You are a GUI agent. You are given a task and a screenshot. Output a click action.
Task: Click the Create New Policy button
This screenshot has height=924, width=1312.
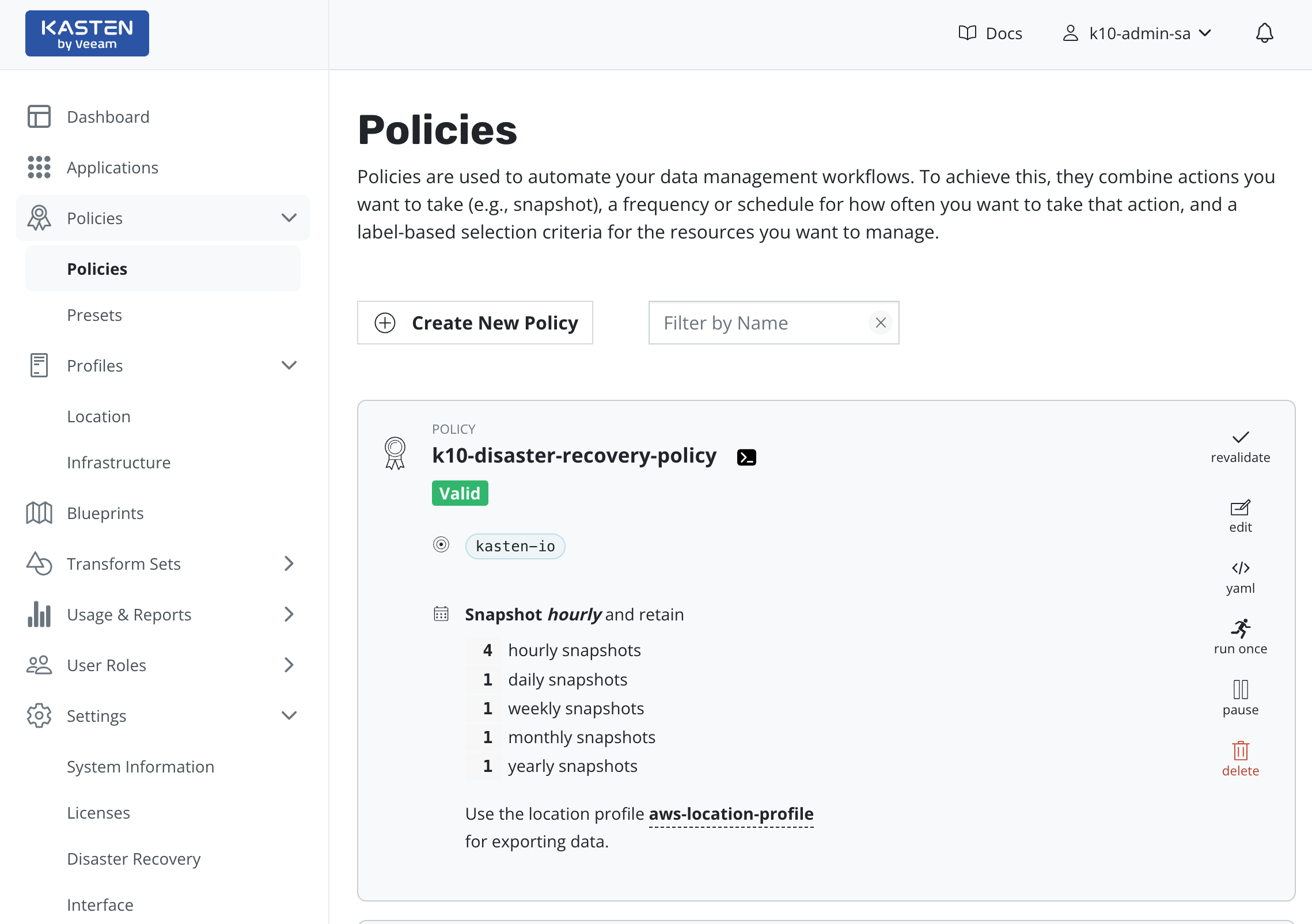[x=475, y=323]
